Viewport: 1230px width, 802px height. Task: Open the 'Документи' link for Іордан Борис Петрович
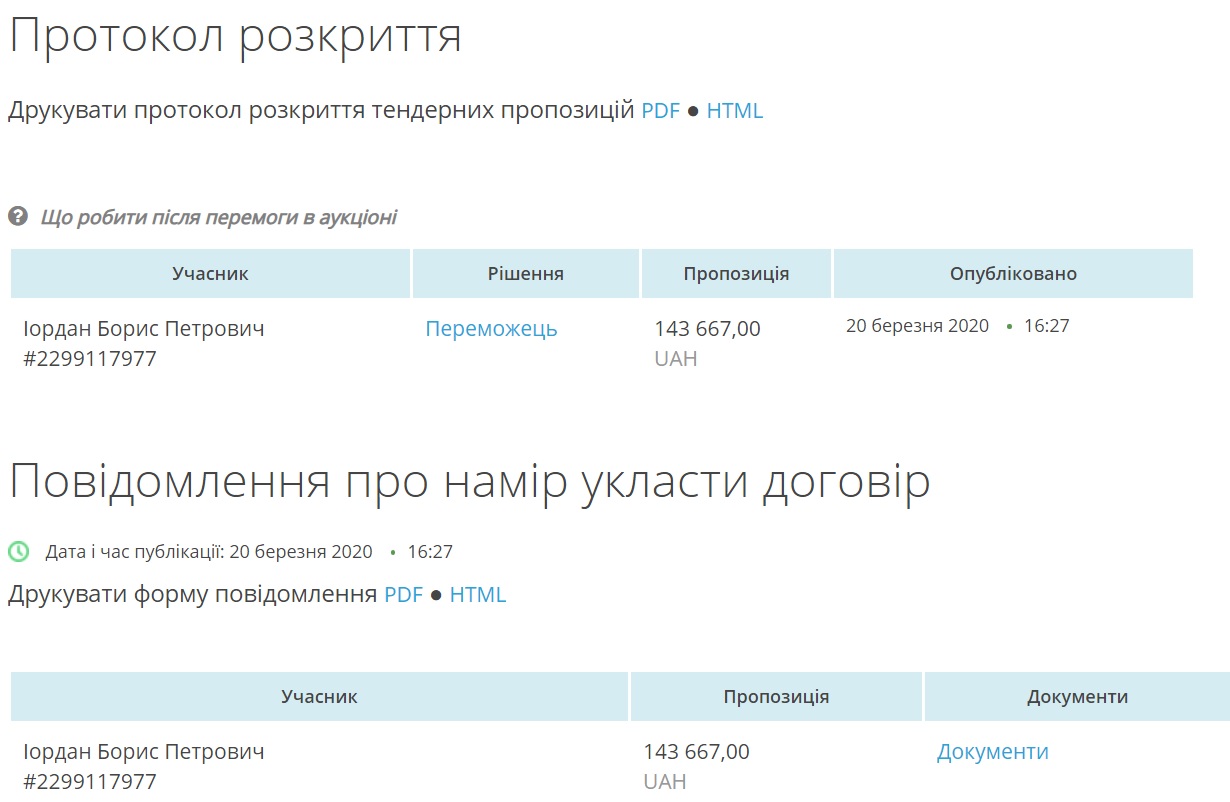click(992, 752)
